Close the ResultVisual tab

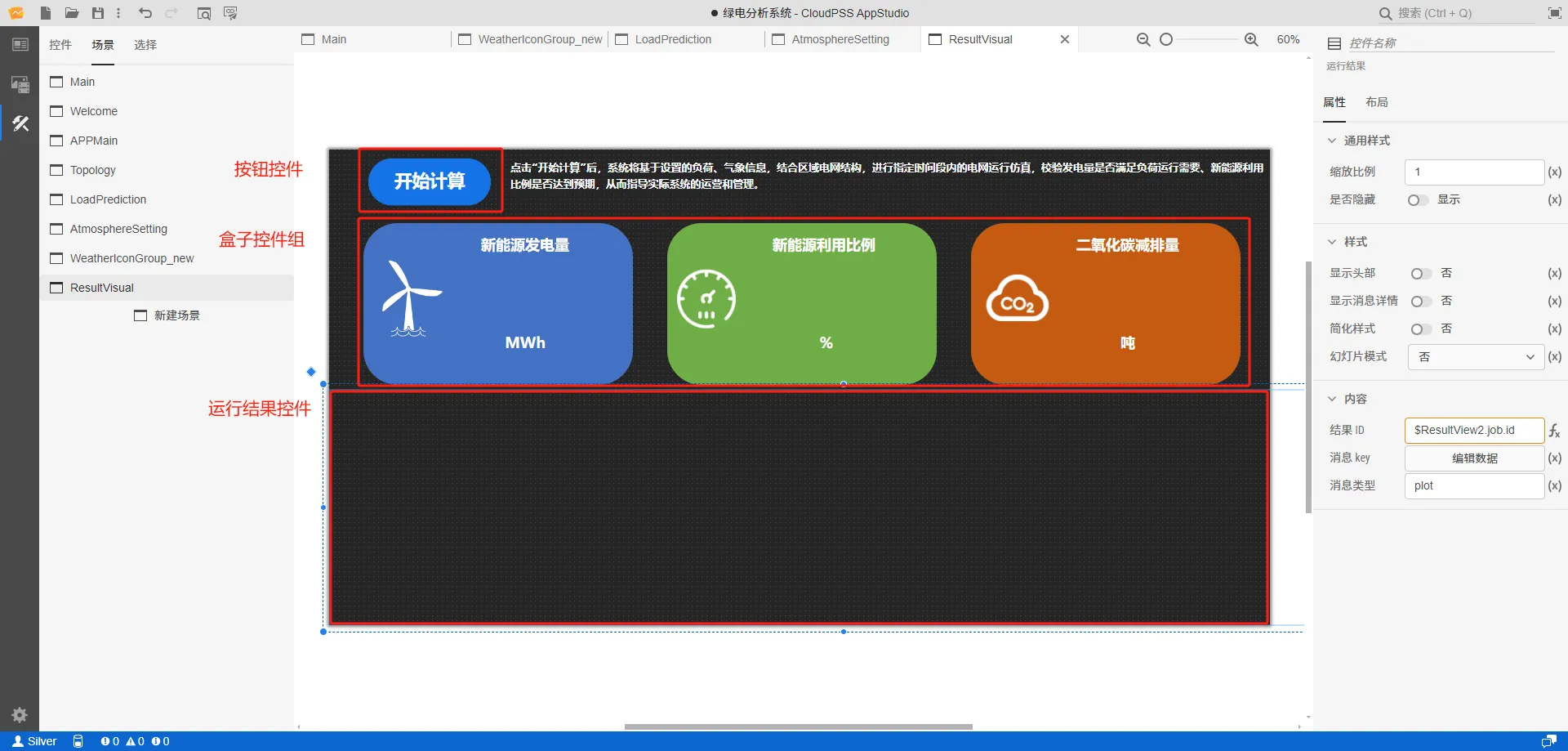point(1065,39)
